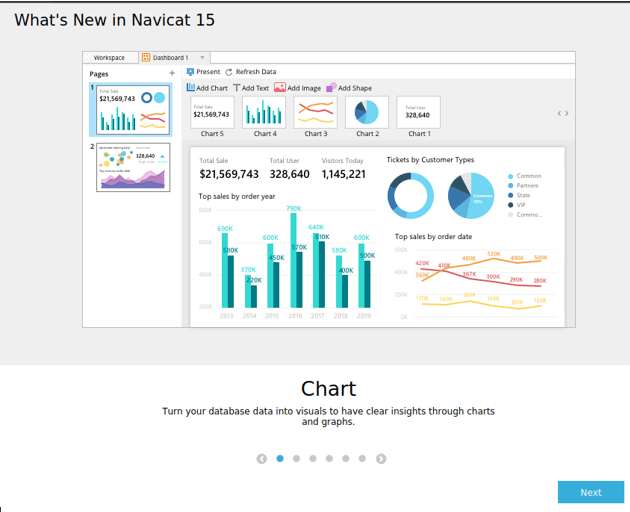Viewport: 630px width, 512px height.
Task: Select the third page indicator dot
Action: (x=313, y=459)
